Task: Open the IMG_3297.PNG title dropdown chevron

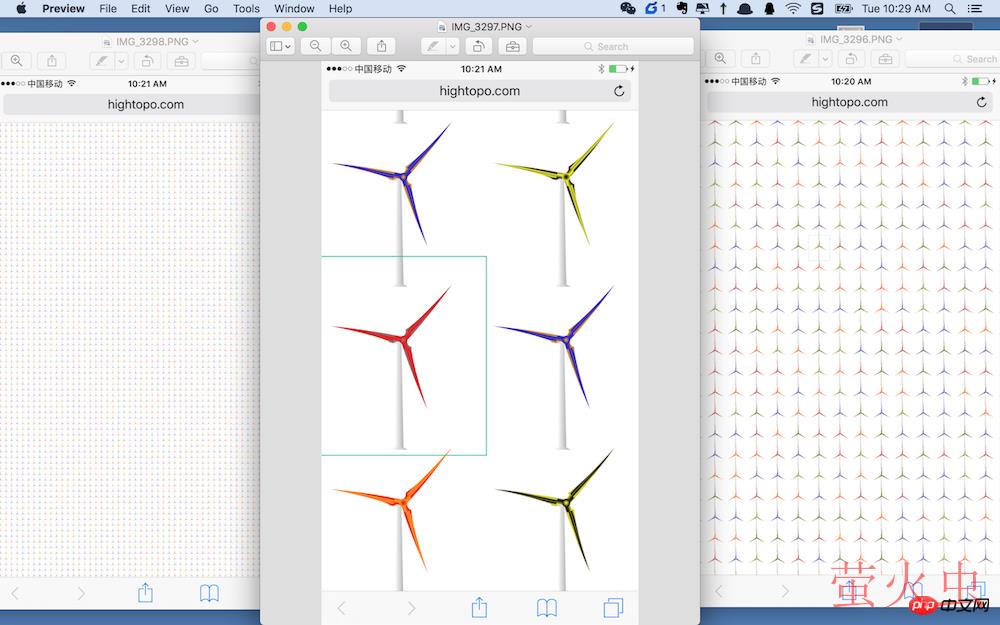Action: [x=529, y=26]
